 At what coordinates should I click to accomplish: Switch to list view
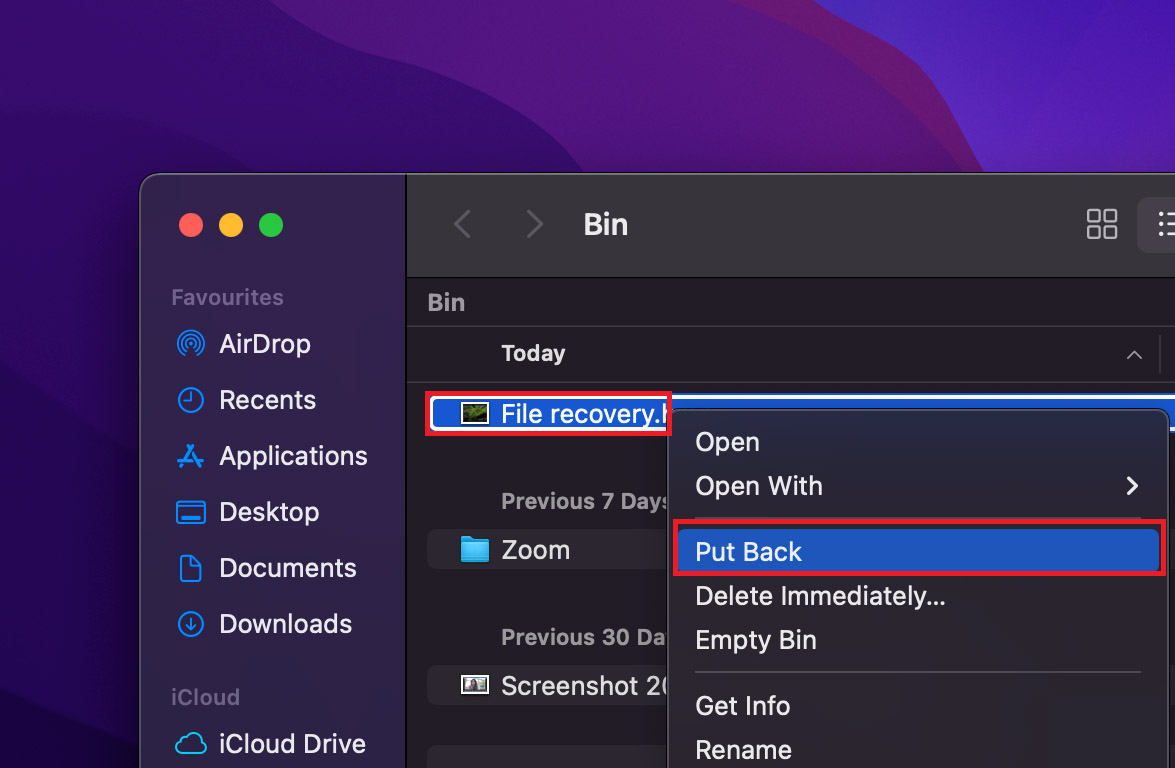[1163, 224]
